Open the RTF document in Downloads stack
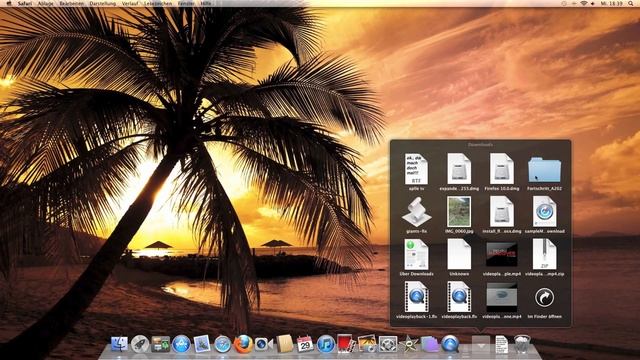This screenshot has width=640, height=360. [416, 169]
